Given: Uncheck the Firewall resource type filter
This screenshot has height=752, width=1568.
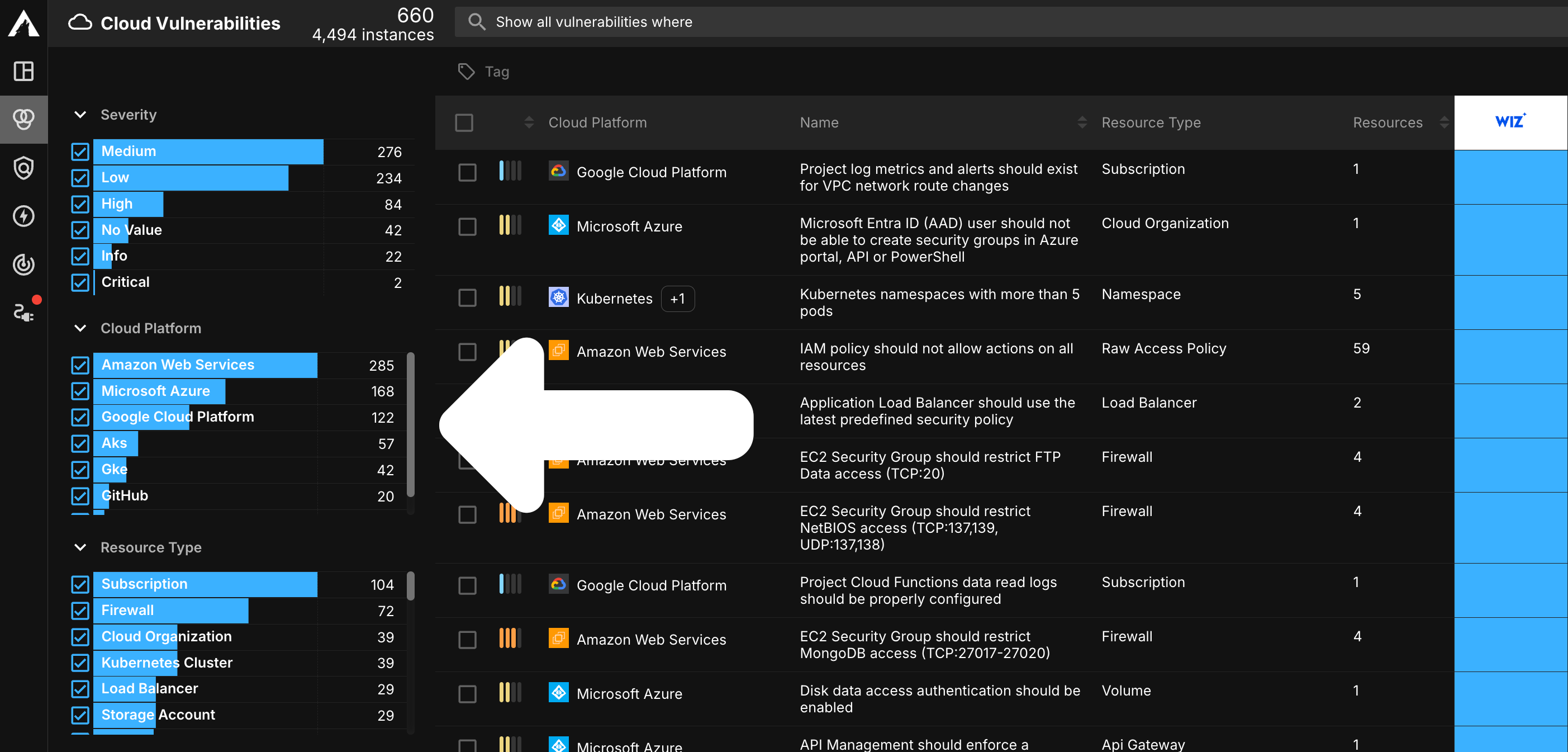Looking at the screenshot, I should tap(80, 611).
